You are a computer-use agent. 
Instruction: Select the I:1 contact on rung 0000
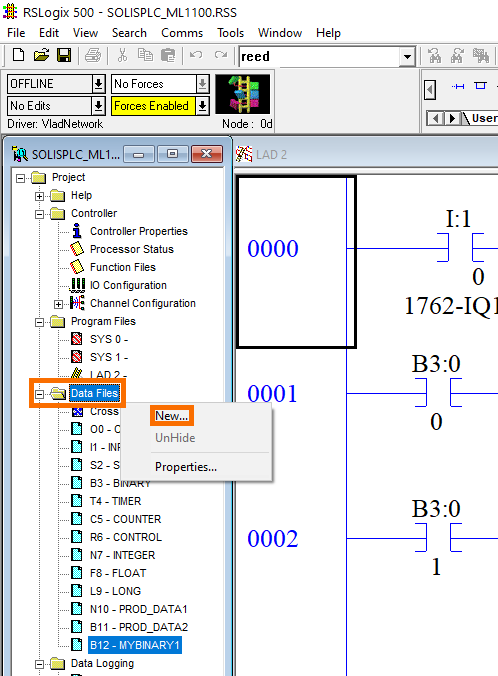(460, 247)
